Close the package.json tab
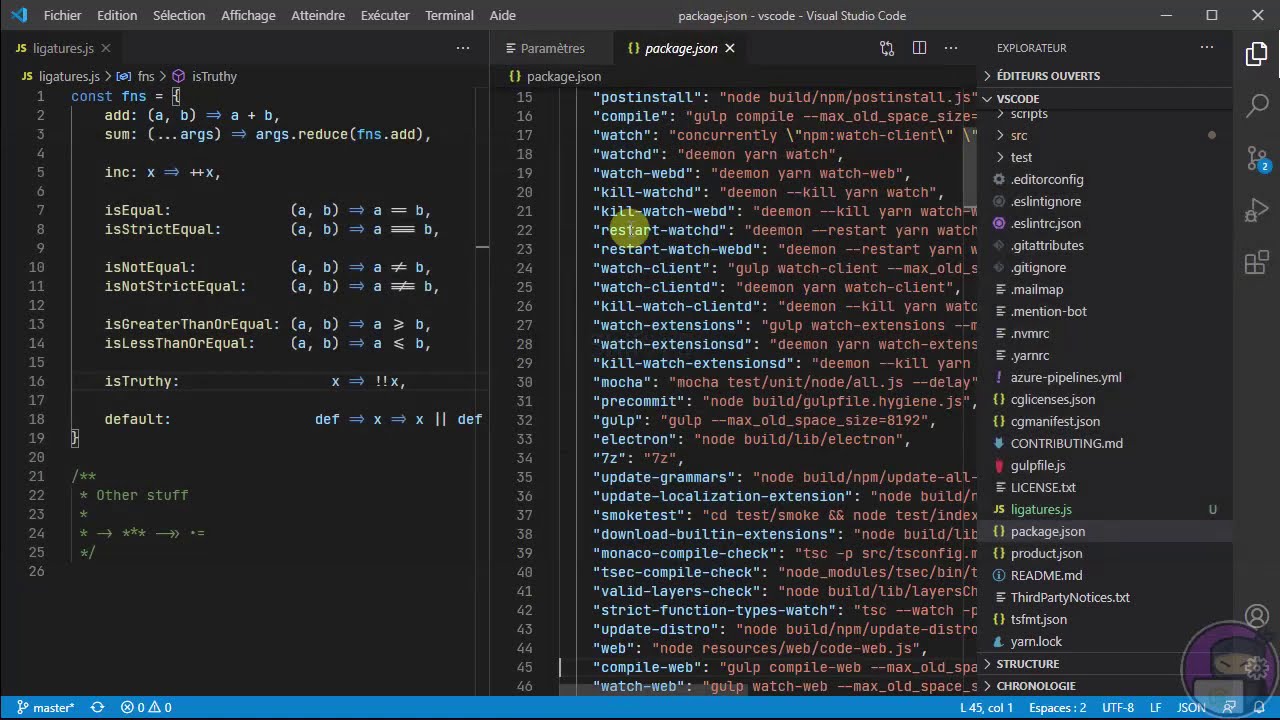 coord(730,48)
